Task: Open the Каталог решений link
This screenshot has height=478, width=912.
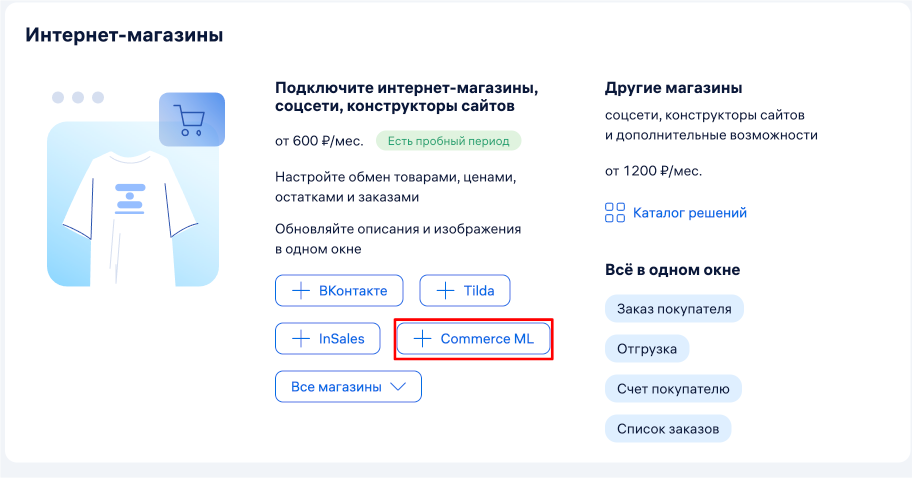Action: [689, 213]
